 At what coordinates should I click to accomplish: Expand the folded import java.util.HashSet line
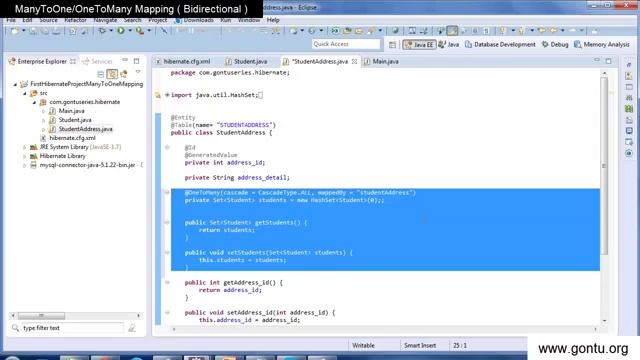click(167, 95)
